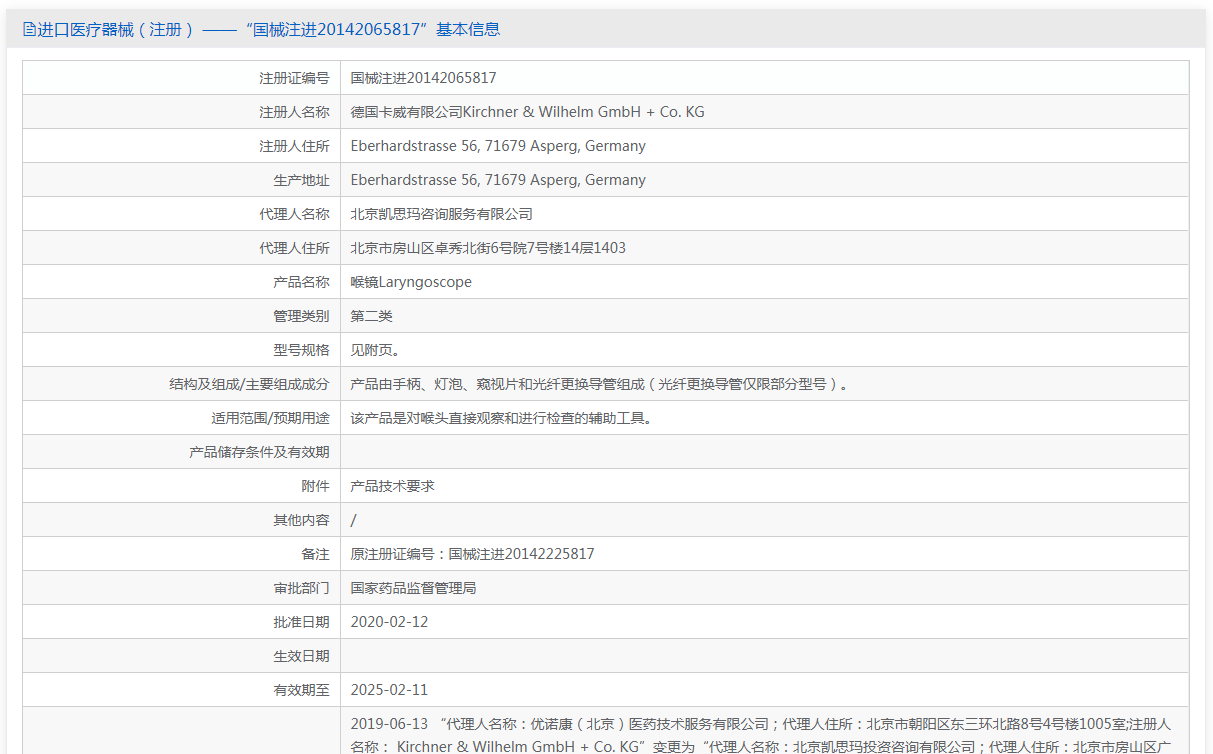
Task: Select the 生产地址 address value
Action: click(x=498, y=180)
